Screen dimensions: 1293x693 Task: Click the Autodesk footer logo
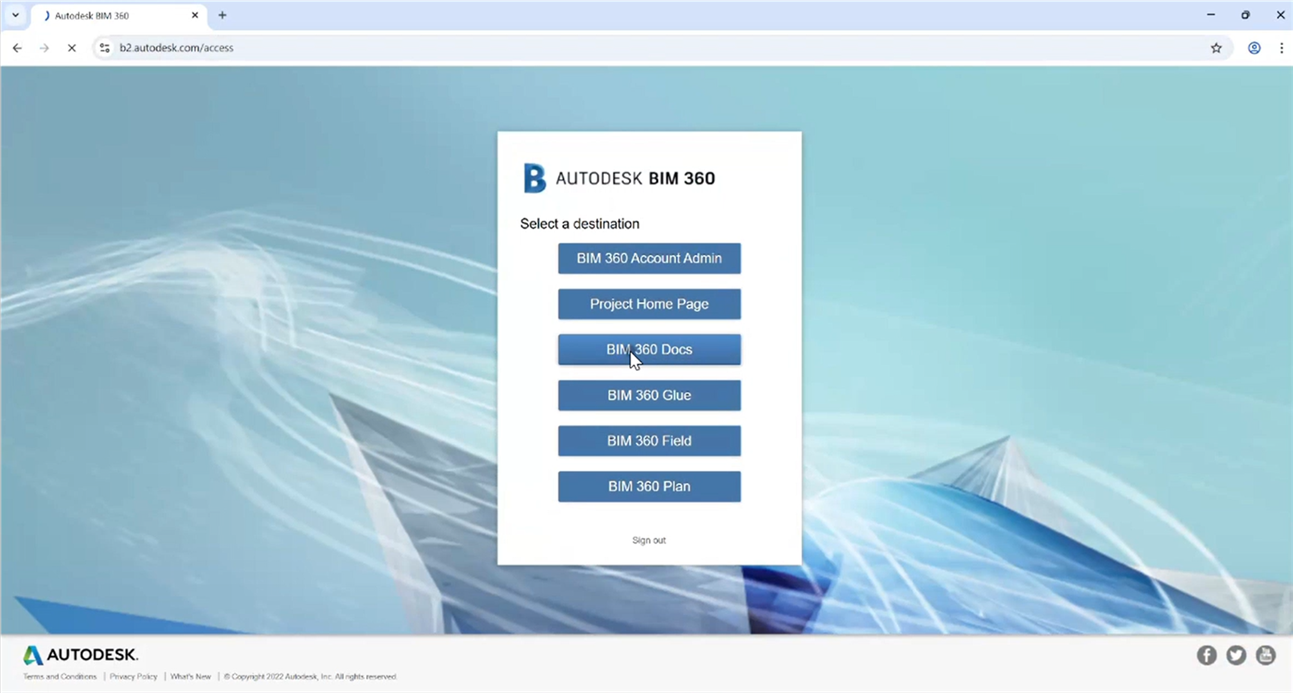pos(81,655)
